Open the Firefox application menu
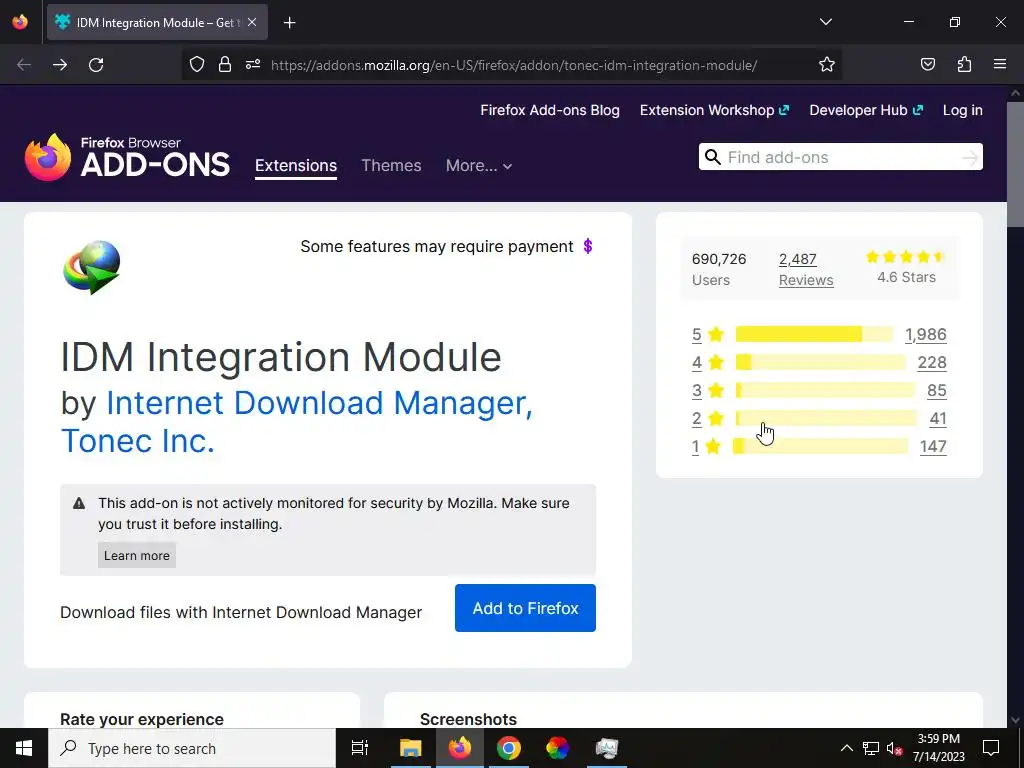1024x768 pixels. tap(1000, 65)
